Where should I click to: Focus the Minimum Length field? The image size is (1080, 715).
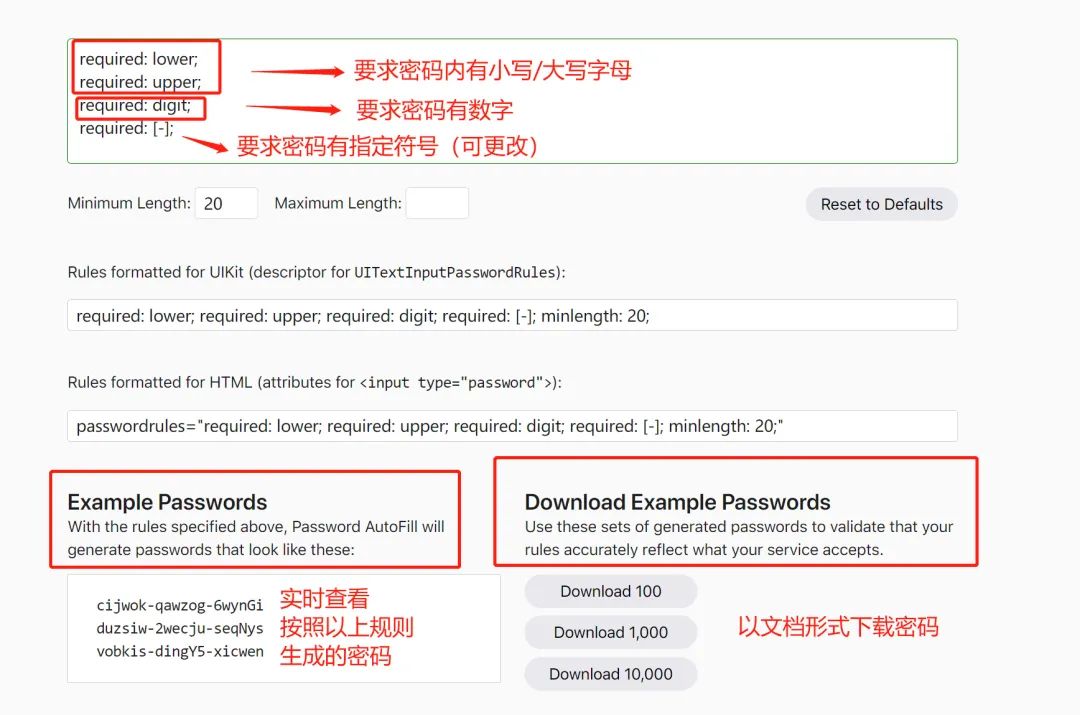(x=227, y=203)
